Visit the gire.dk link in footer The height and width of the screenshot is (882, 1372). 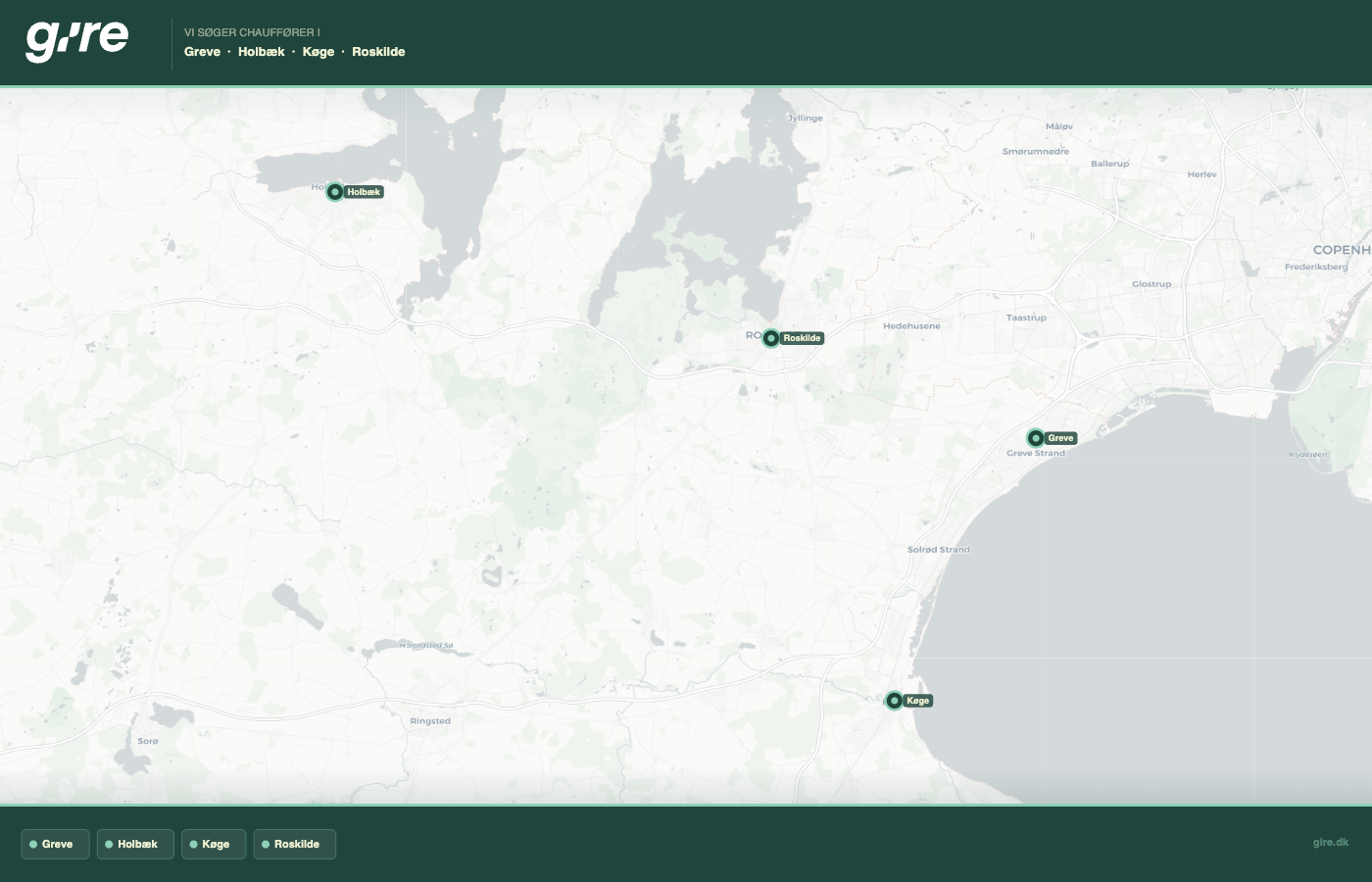[x=1330, y=842]
